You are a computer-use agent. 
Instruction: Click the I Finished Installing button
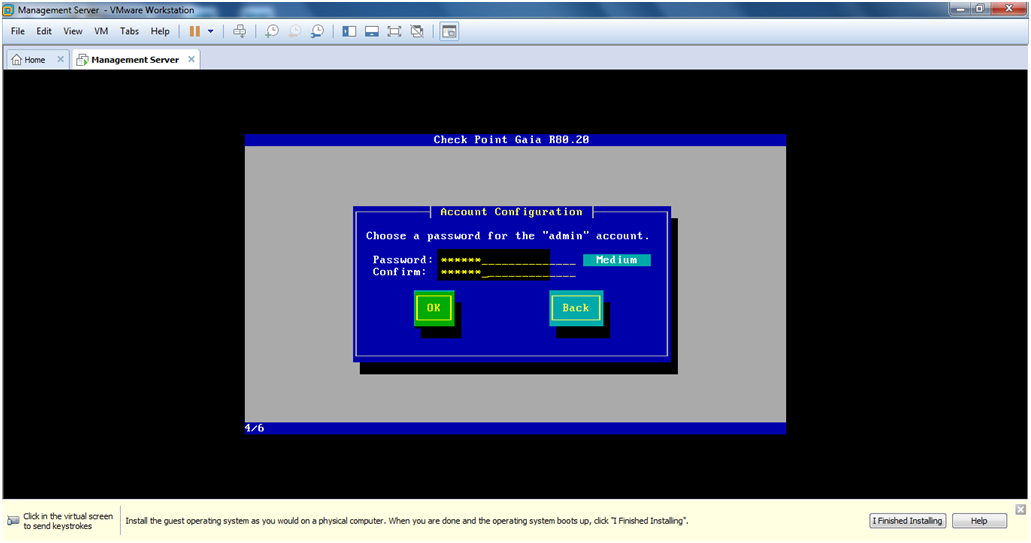(x=907, y=521)
